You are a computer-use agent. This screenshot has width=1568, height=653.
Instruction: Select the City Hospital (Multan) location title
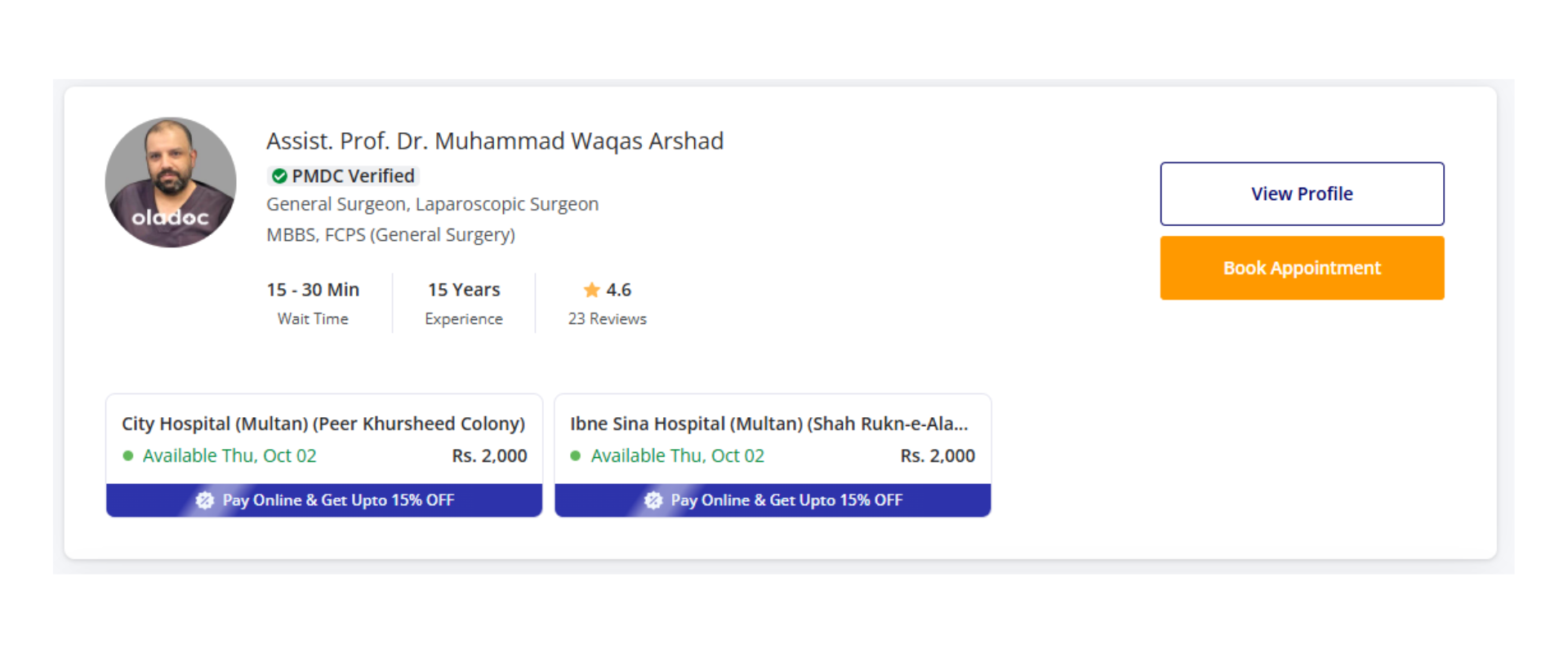pyautogui.click(x=323, y=424)
